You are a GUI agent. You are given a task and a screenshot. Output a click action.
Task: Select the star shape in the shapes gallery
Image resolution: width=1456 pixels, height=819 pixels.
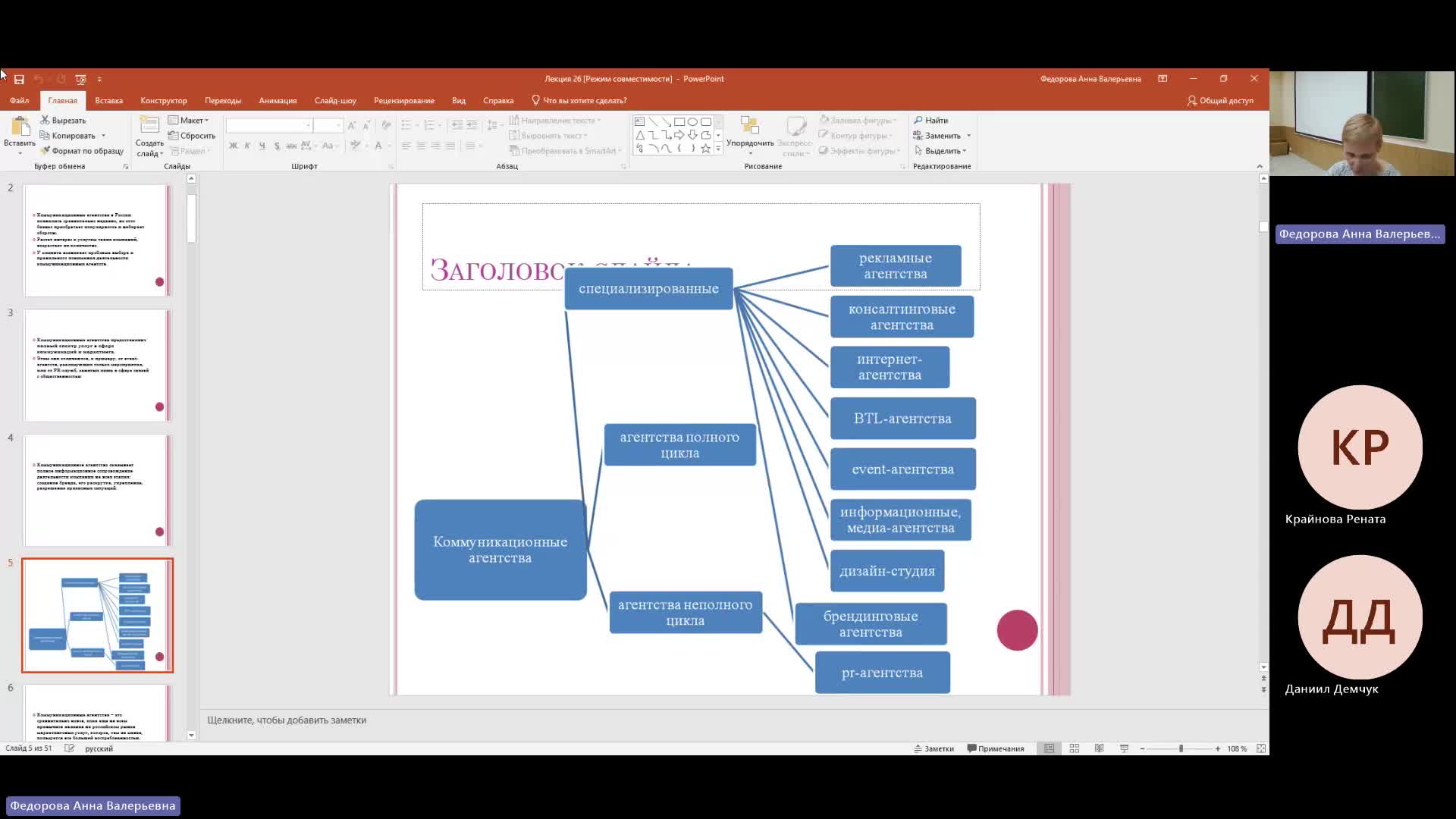click(705, 149)
